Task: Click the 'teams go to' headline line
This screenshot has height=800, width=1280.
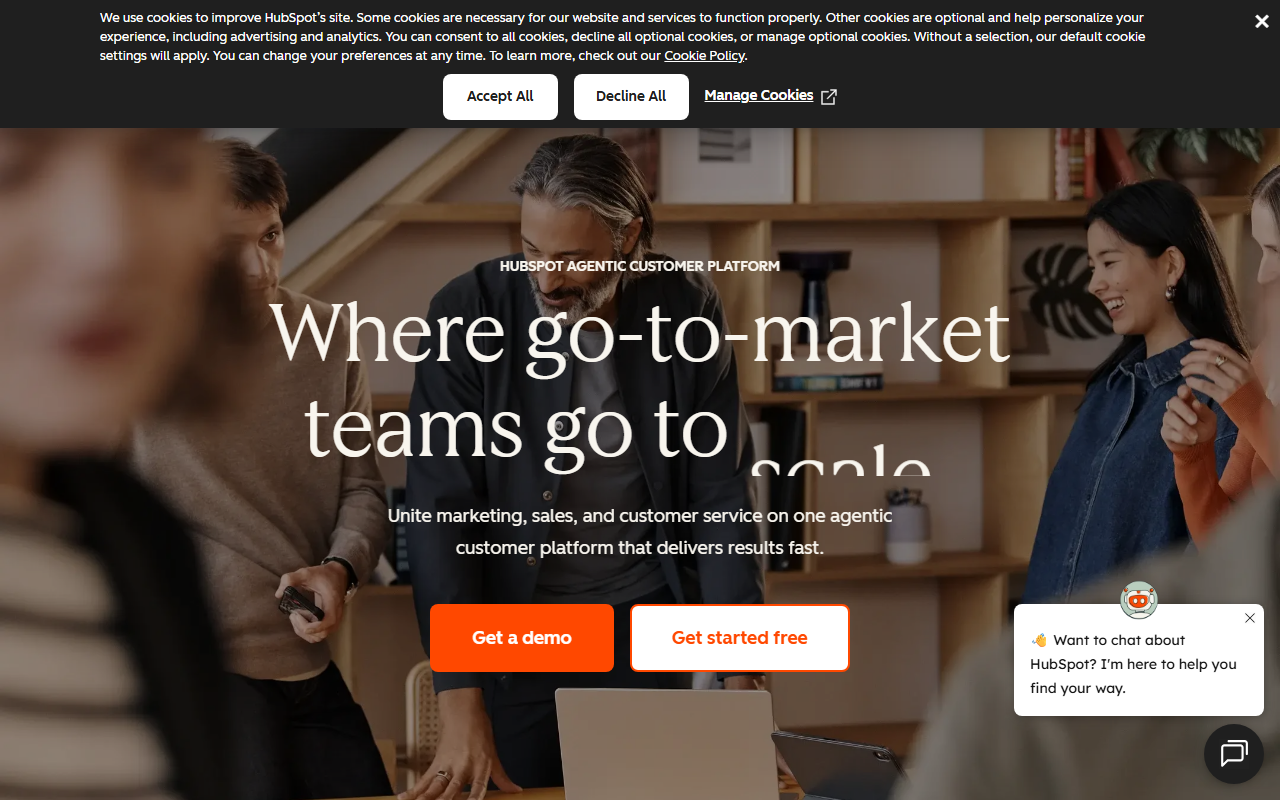Action: pos(516,429)
